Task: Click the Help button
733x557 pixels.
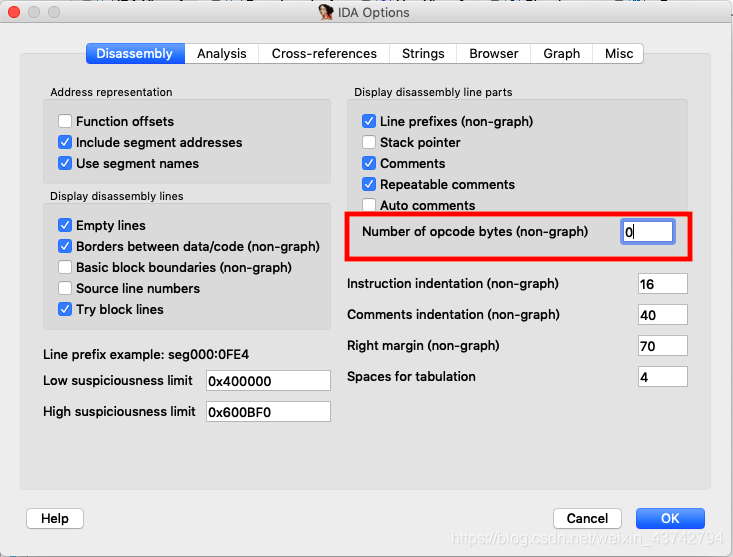Action: (x=55, y=519)
